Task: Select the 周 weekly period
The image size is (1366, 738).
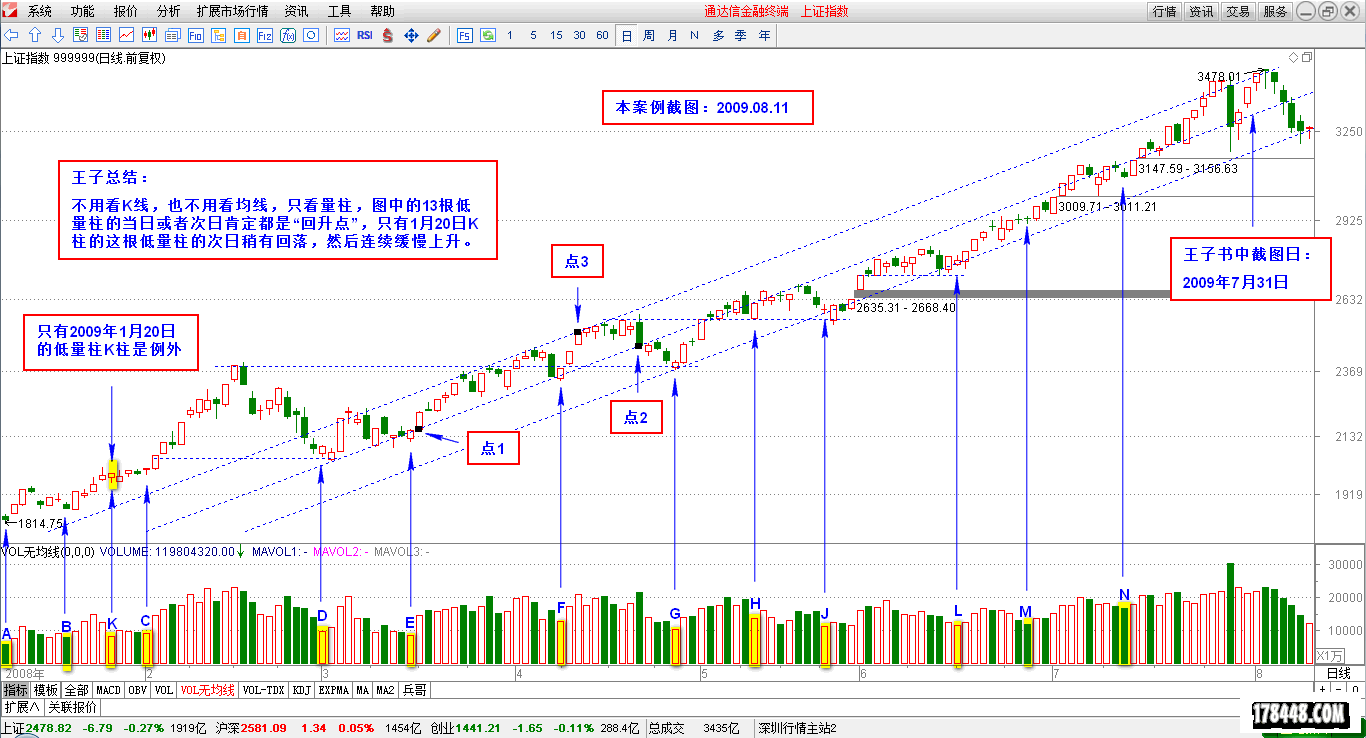Action: click(649, 35)
